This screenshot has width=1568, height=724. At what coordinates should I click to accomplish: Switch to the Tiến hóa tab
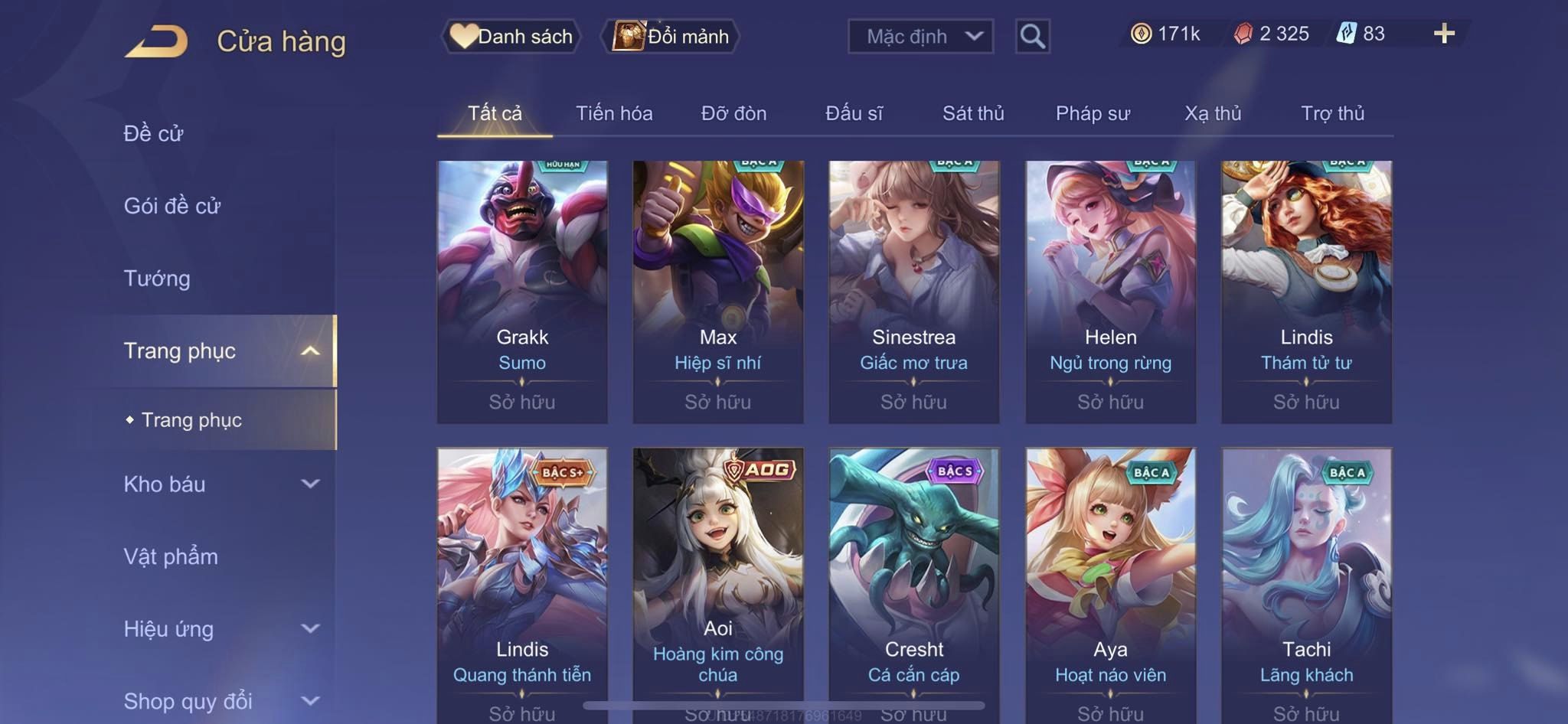tap(614, 113)
